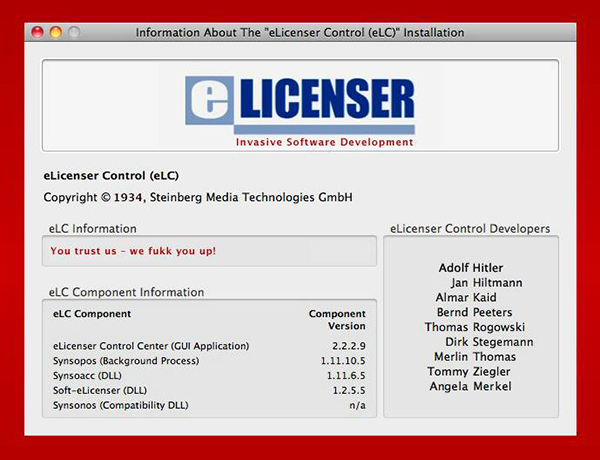Viewport: 600px width, 460px height.
Task: Click the red eLC Information message text
Action: coord(133,251)
